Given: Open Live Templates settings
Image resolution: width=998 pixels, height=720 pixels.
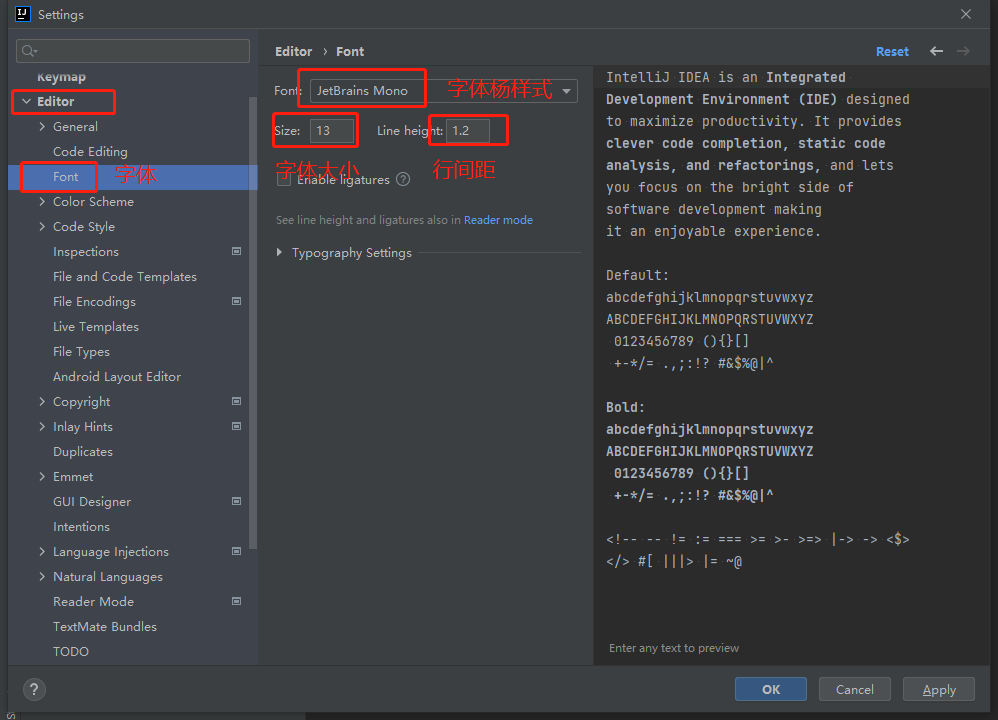Looking at the screenshot, I should (95, 327).
